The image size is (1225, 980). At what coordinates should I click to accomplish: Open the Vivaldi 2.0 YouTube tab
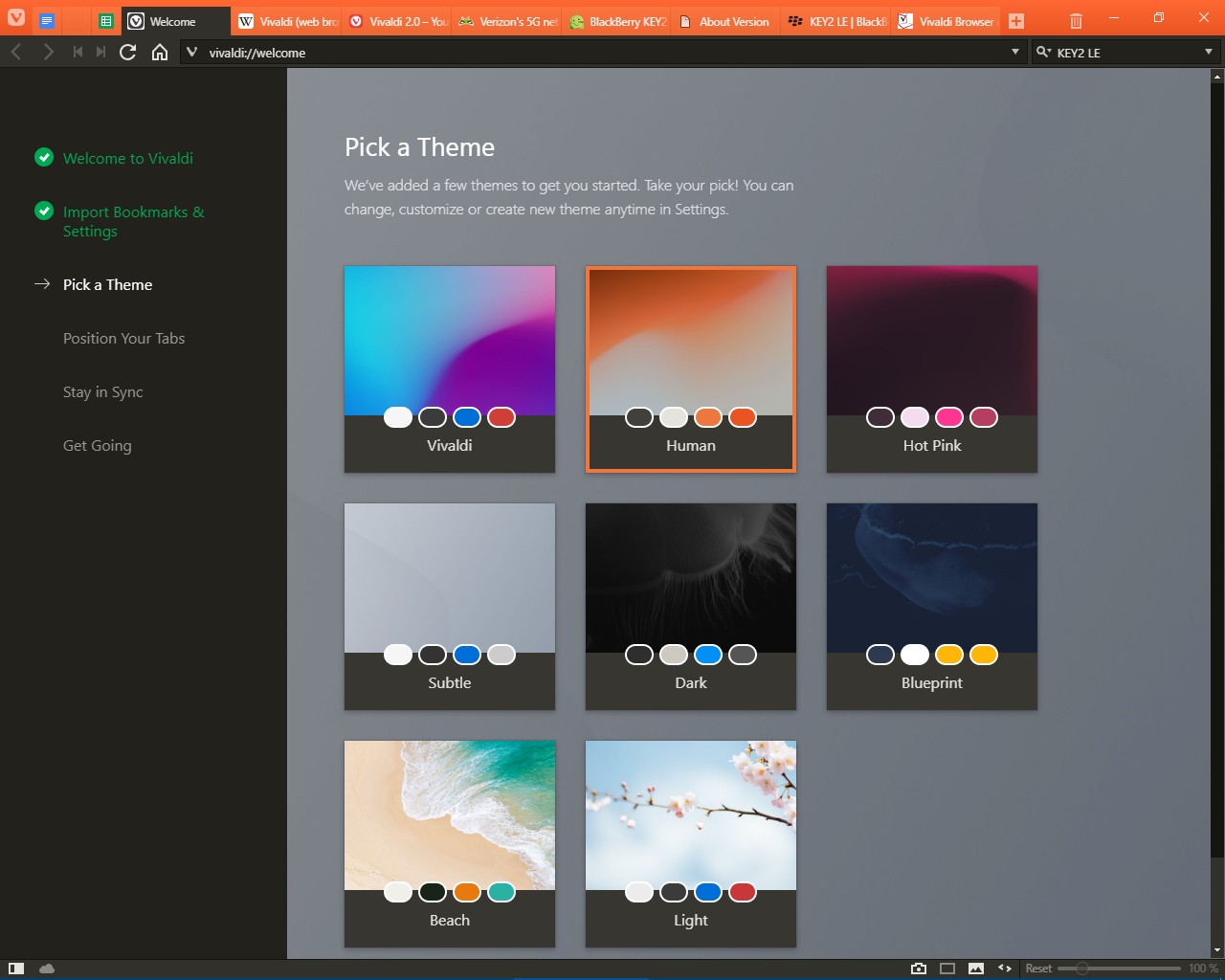pos(397,20)
